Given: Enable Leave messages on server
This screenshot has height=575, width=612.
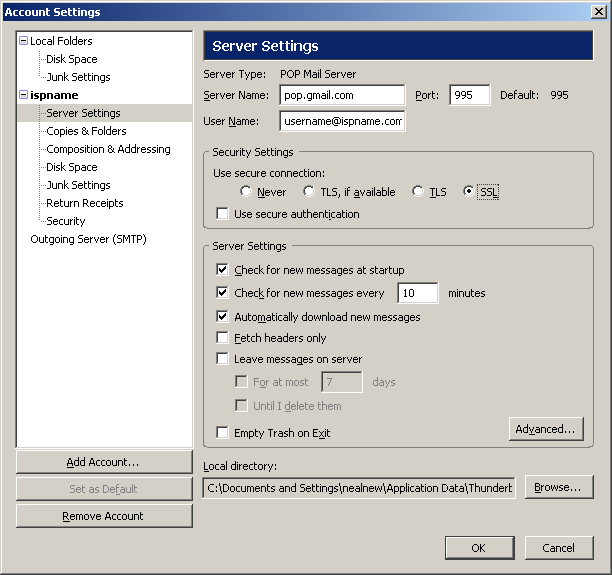Looking at the screenshot, I should pyautogui.click(x=222, y=358).
